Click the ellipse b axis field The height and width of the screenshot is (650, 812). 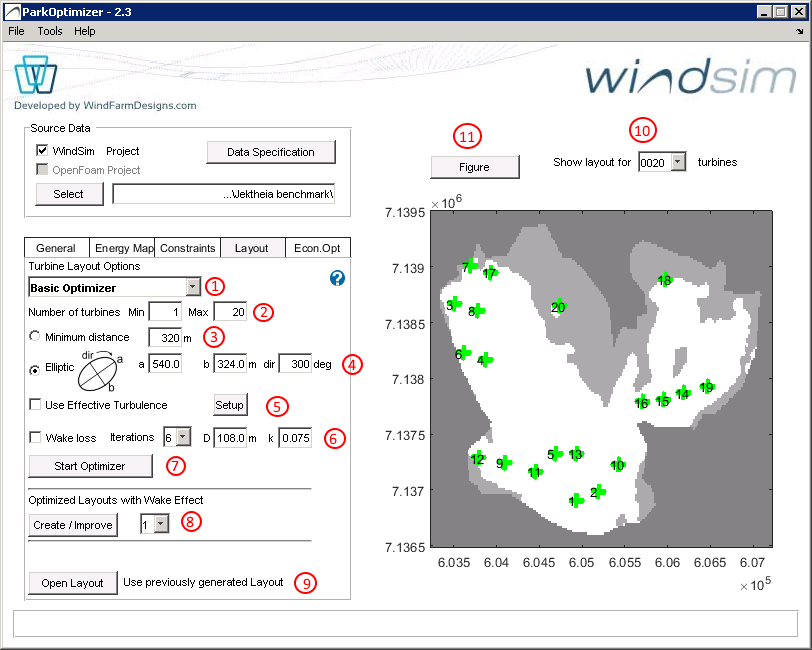[230, 364]
